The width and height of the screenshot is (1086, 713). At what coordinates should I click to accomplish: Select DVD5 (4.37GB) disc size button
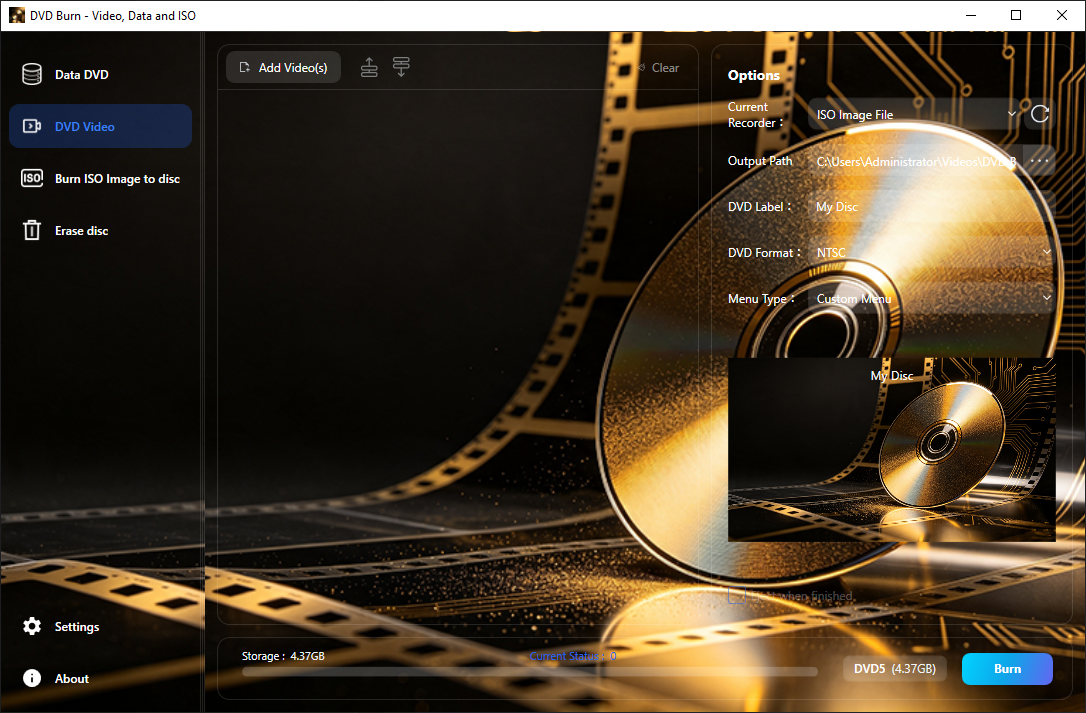click(895, 669)
